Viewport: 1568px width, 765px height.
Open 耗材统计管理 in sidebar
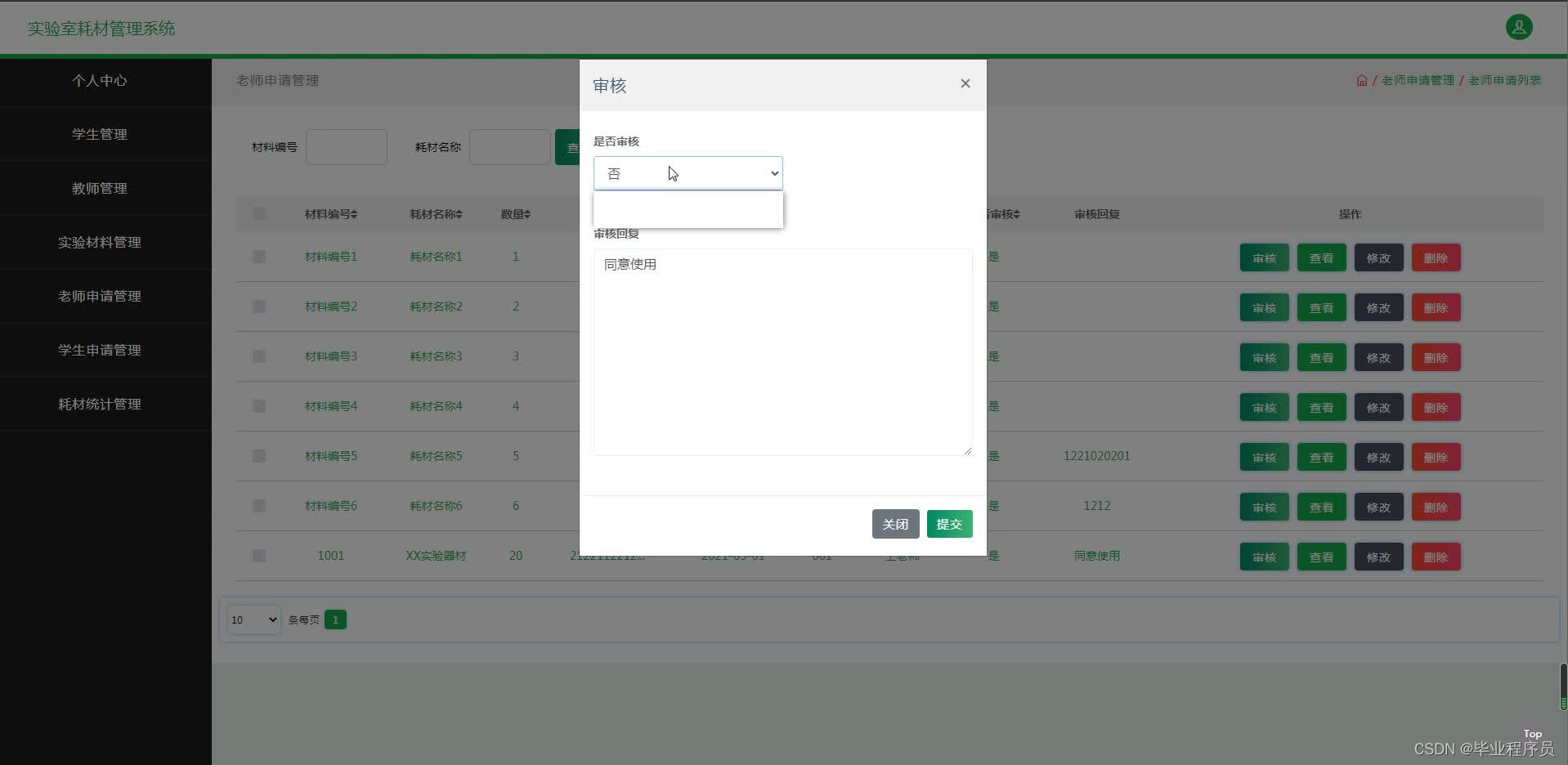(x=100, y=404)
